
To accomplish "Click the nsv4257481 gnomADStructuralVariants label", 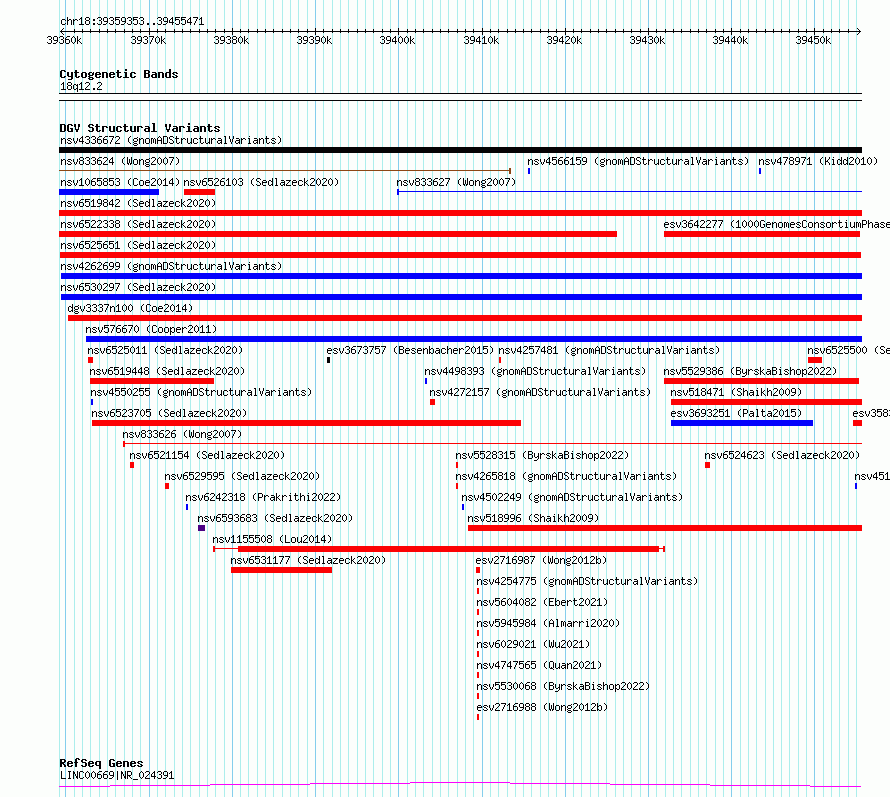I will pos(609,350).
